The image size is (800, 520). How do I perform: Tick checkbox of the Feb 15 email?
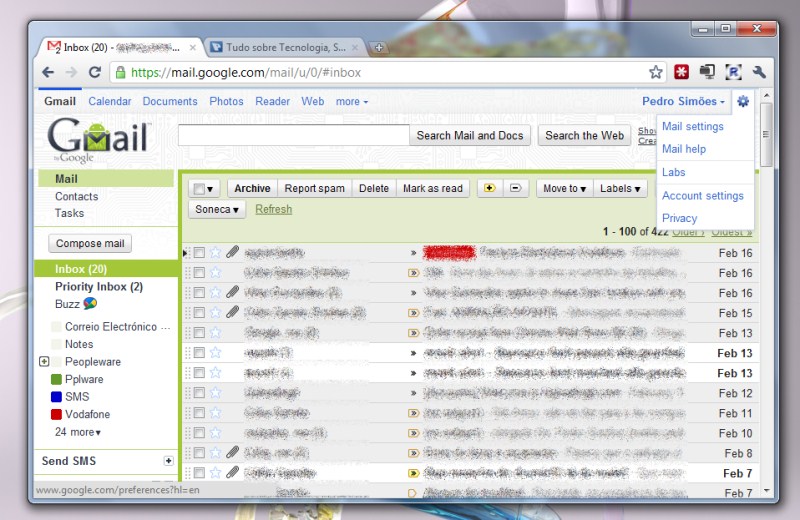coord(199,312)
